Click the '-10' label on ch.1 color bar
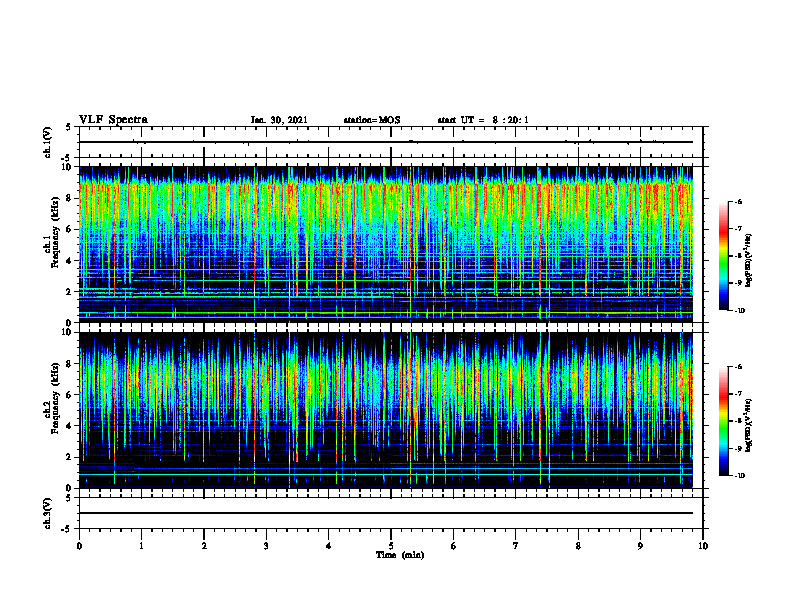This screenshot has width=792, height=612. 739,311
